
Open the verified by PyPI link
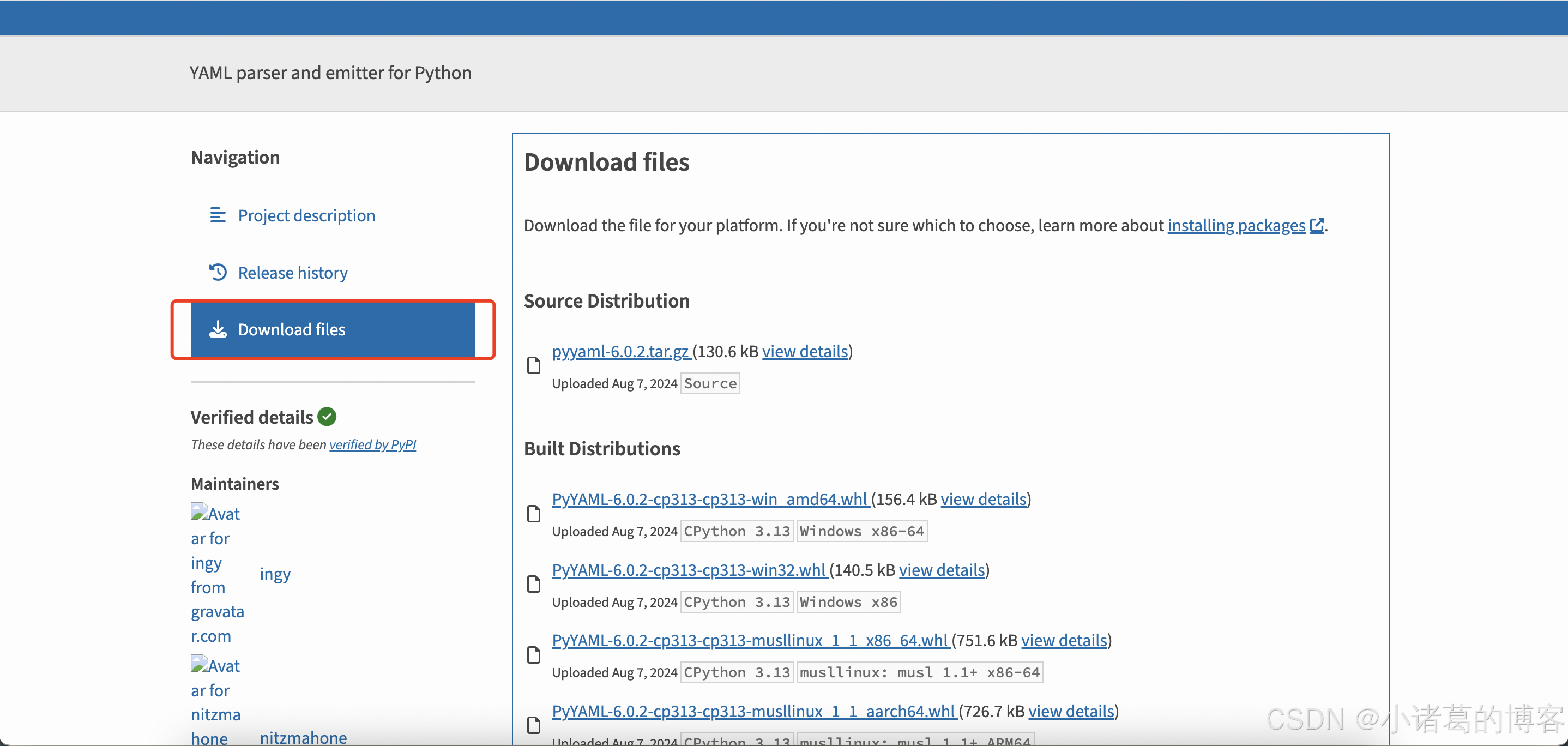pos(372,444)
